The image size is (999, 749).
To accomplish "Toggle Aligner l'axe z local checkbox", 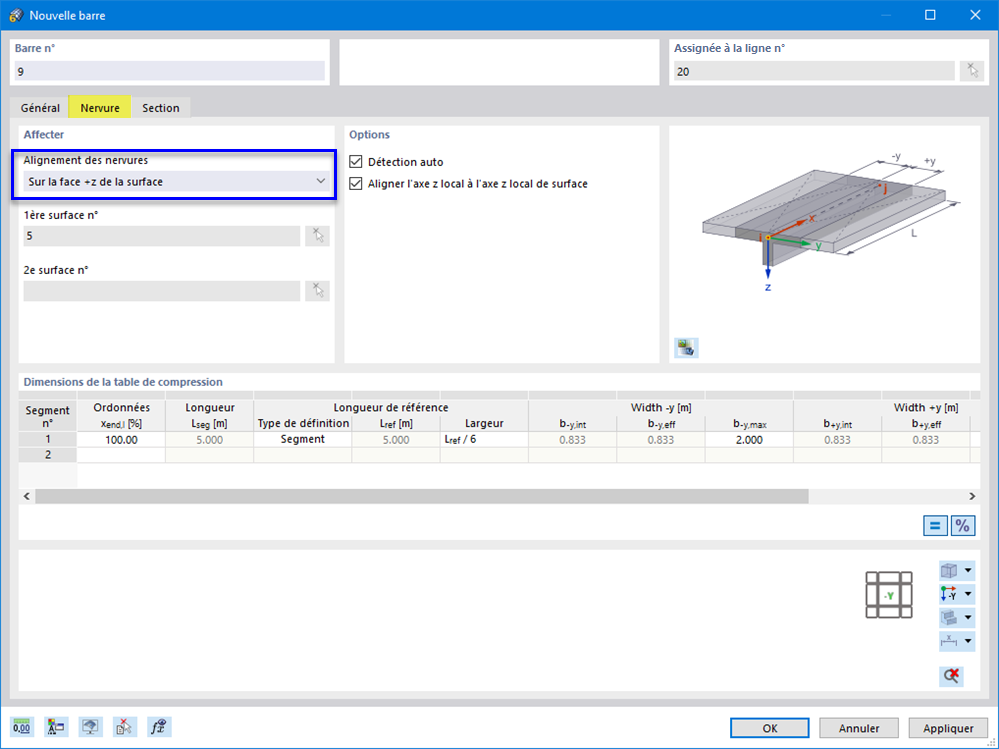I will coord(356,183).
